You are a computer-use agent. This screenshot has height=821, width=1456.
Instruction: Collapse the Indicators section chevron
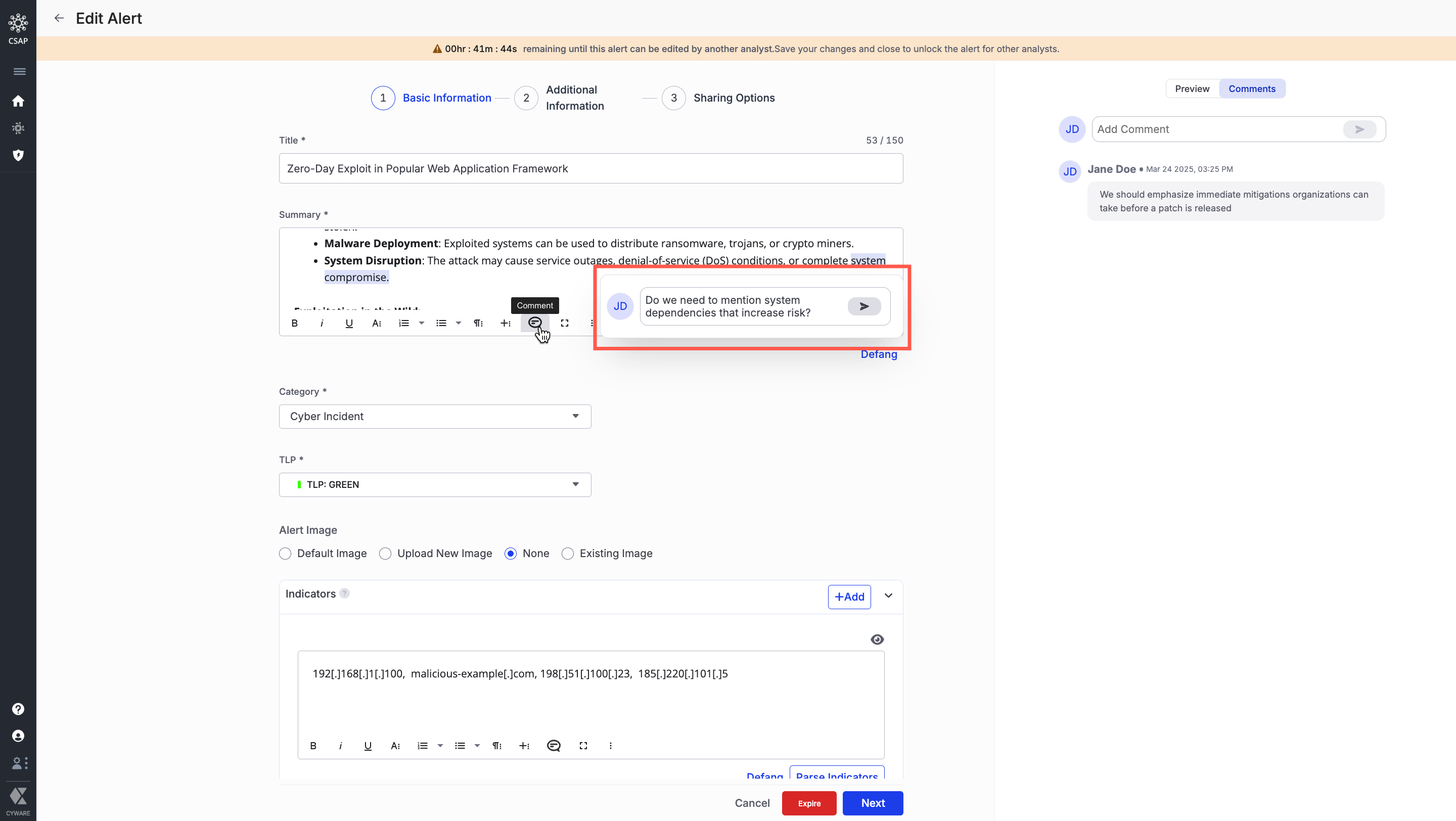888,596
